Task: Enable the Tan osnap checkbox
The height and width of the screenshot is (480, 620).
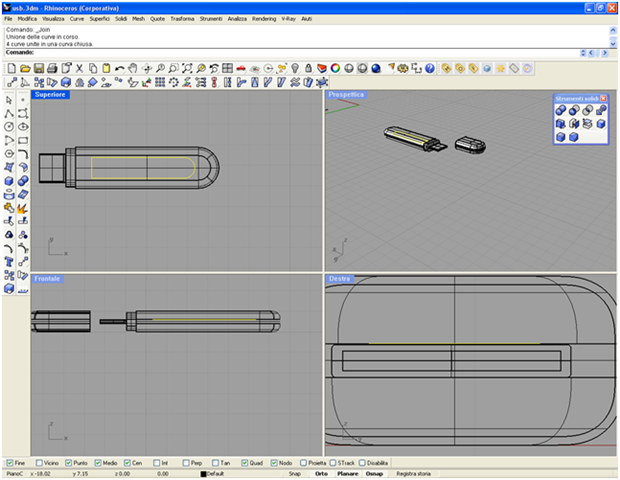Action: point(215,463)
